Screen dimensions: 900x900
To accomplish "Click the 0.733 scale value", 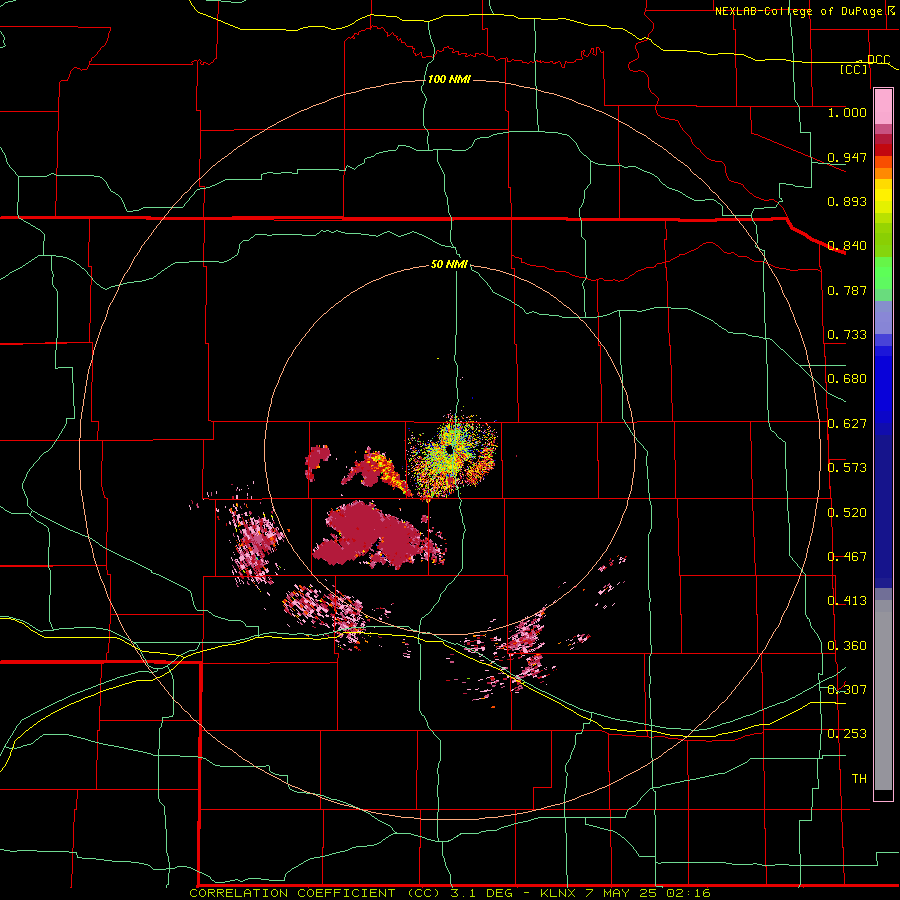I will point(847,335).
